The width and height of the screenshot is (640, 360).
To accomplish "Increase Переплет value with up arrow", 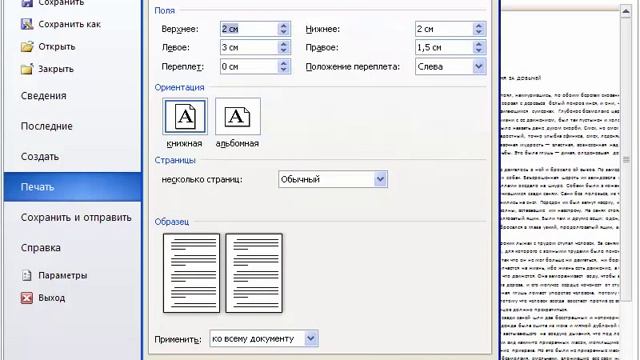I will pos(284,63).
